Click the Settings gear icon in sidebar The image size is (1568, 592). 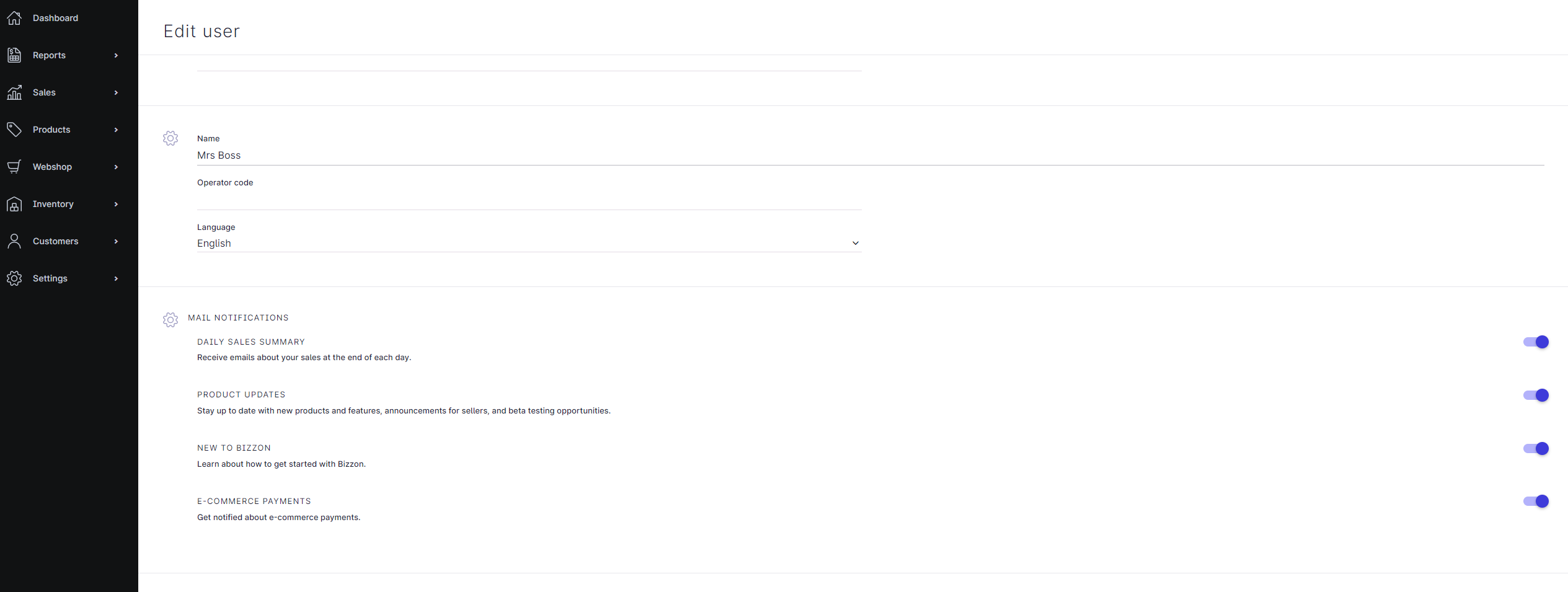point(14,278)
